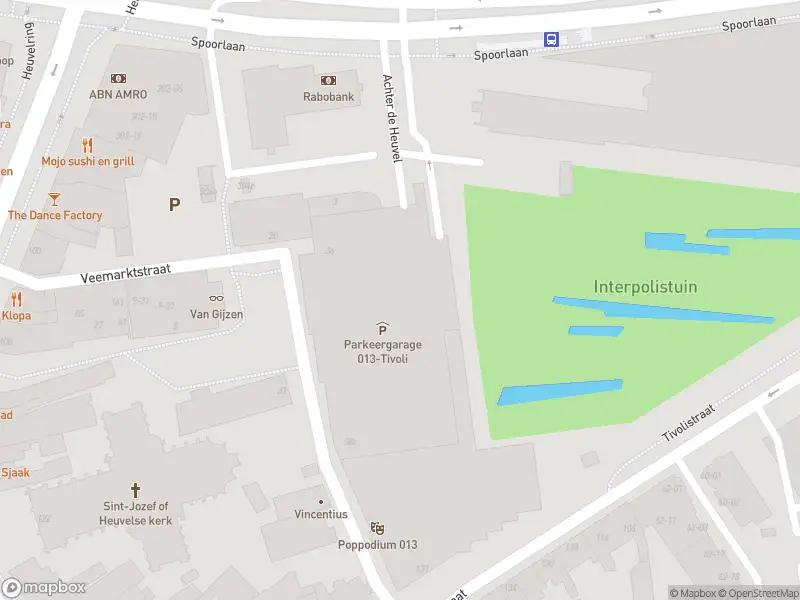Screen dimensions: 800x600
Task: Click the church cross icon for Sint-Jozef
Action: [135, 490]
